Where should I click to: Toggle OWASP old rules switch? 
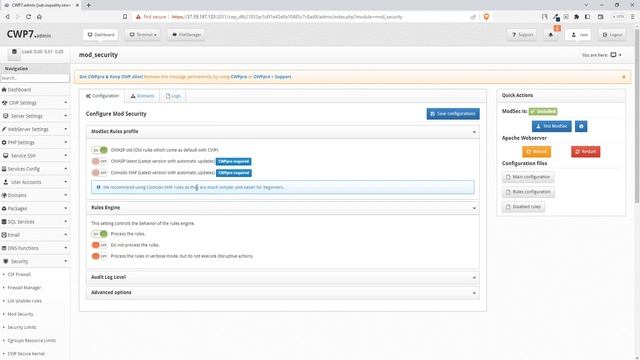coord(99,150)
